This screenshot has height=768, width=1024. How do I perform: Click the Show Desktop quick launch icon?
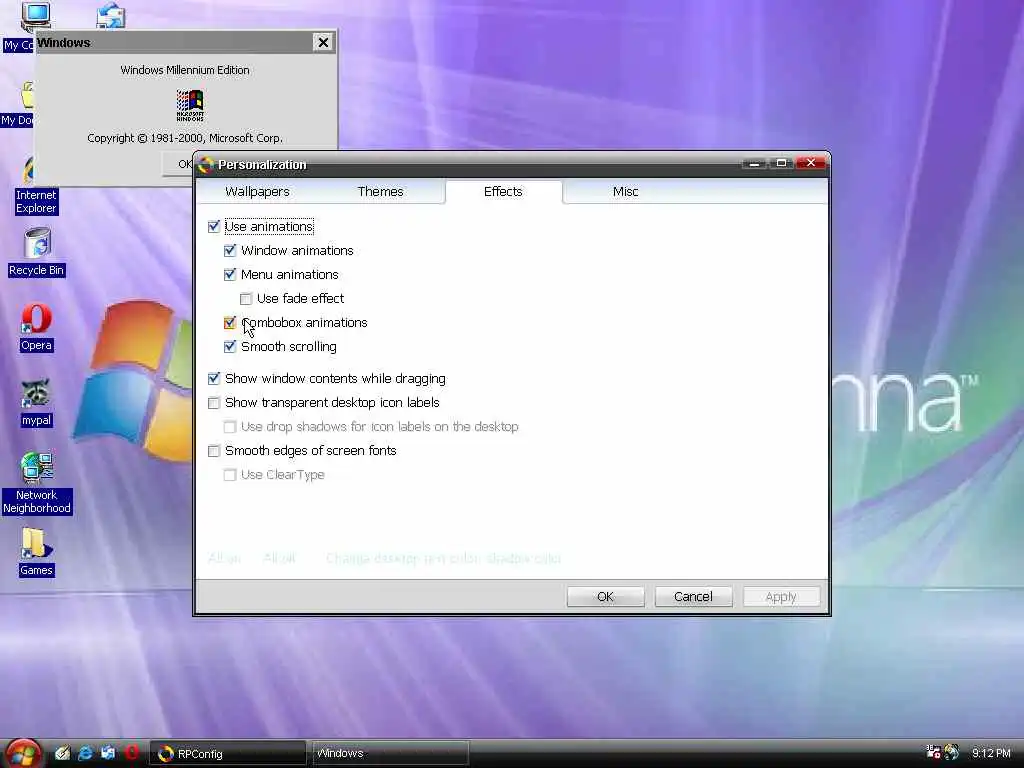(108, 753)
